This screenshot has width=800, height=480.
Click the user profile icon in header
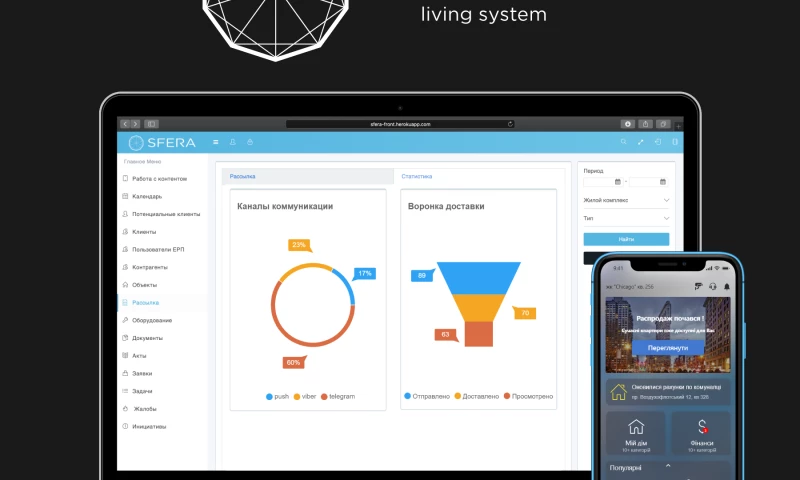(x=233, y=142)
